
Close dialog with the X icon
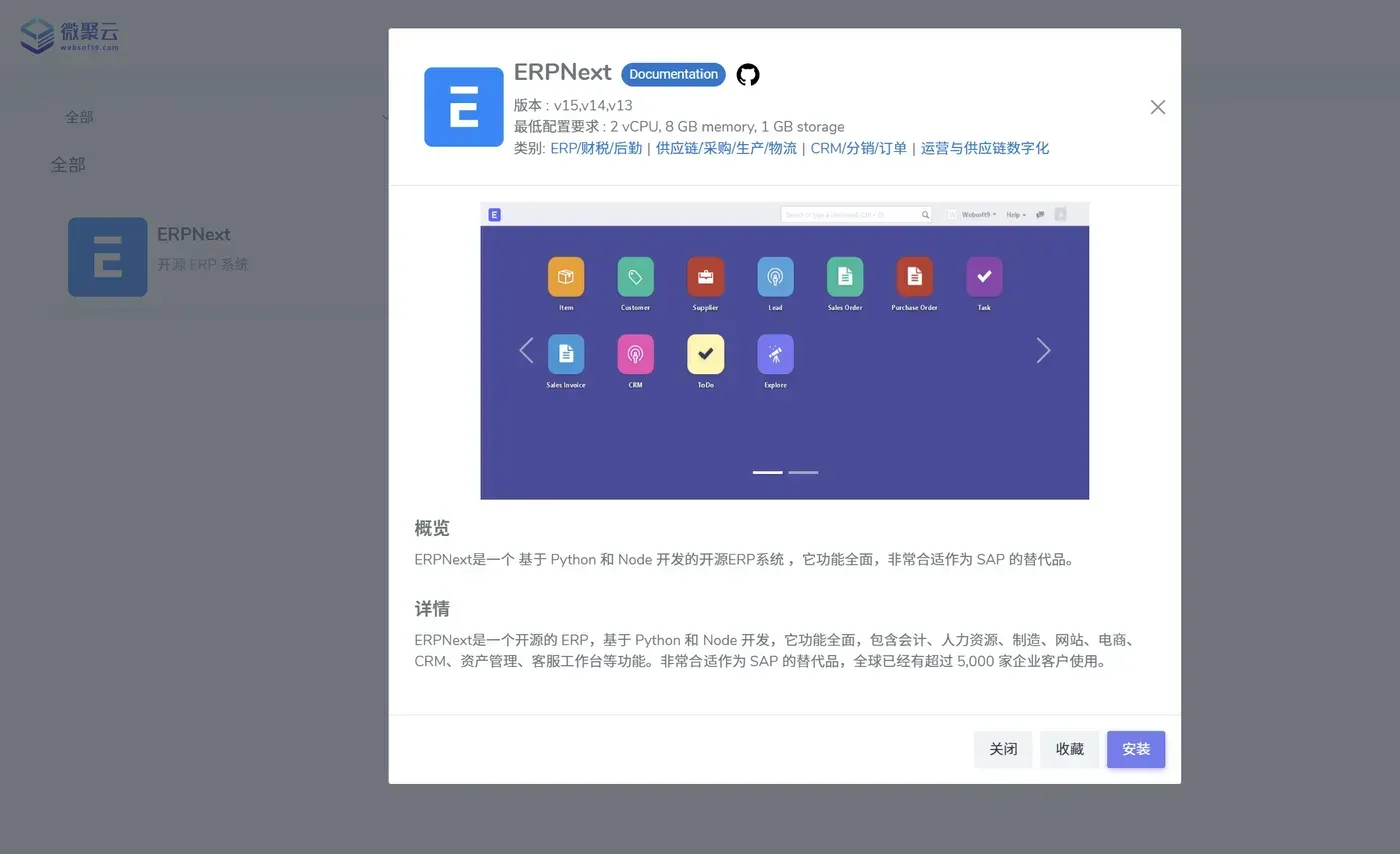tap(1158, 107)
